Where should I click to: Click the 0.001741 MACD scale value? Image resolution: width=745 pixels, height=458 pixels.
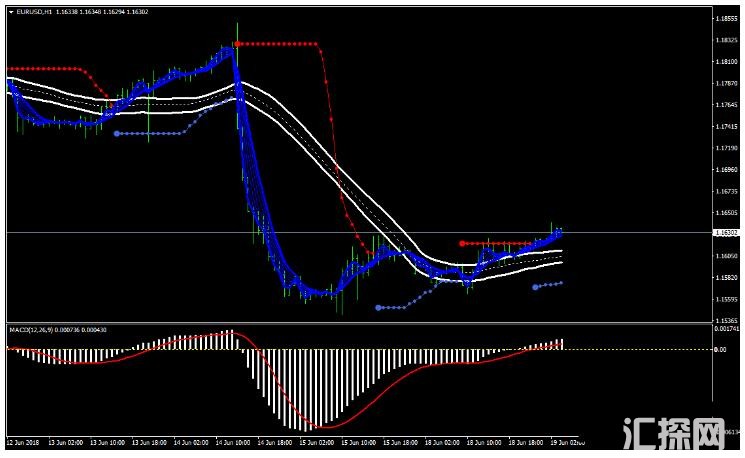coord(727,329)
